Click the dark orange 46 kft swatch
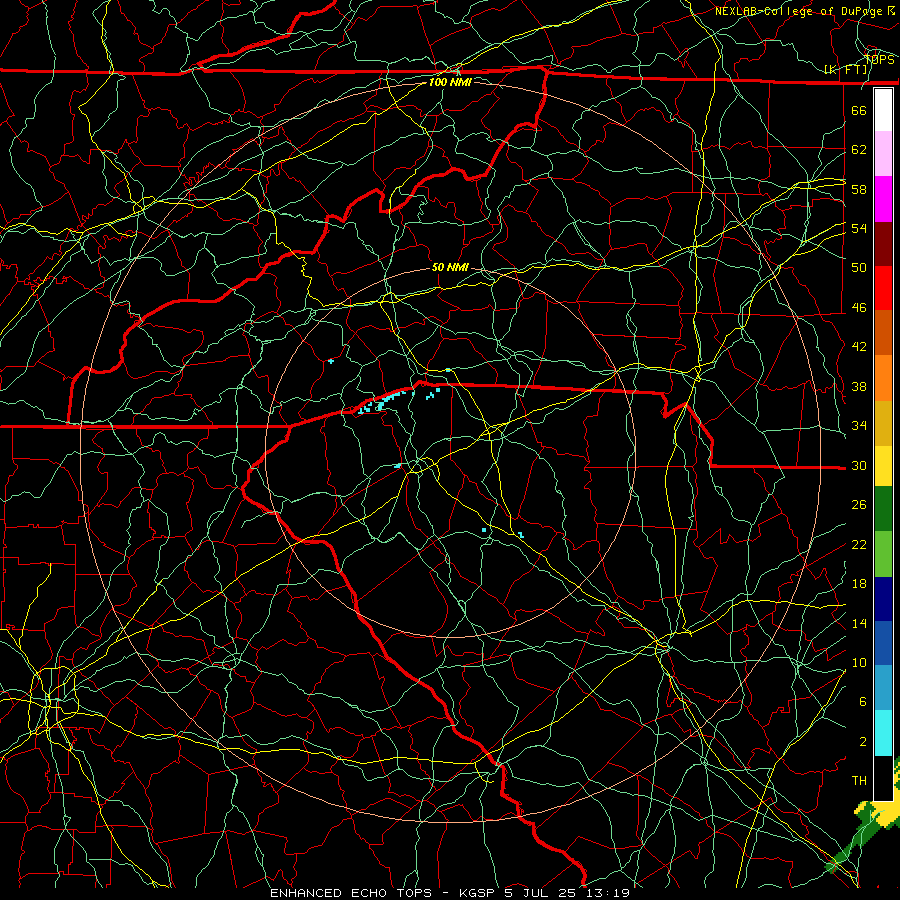 [x=883, y=333]
